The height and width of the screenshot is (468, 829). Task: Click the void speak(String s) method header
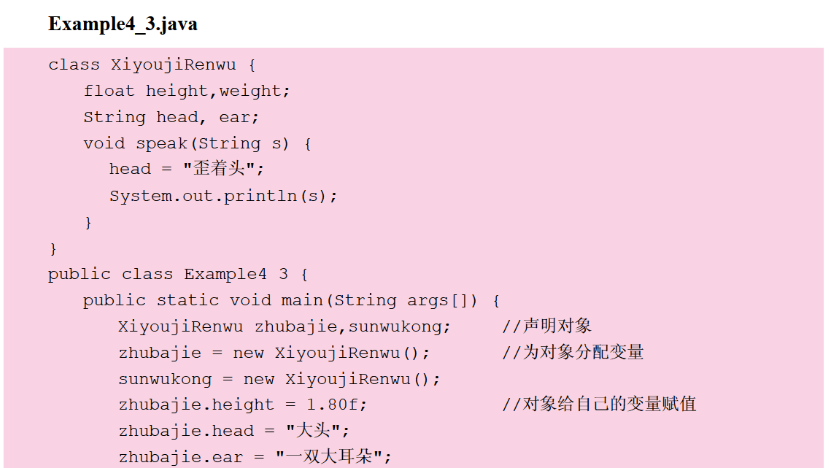coord(197,143)
